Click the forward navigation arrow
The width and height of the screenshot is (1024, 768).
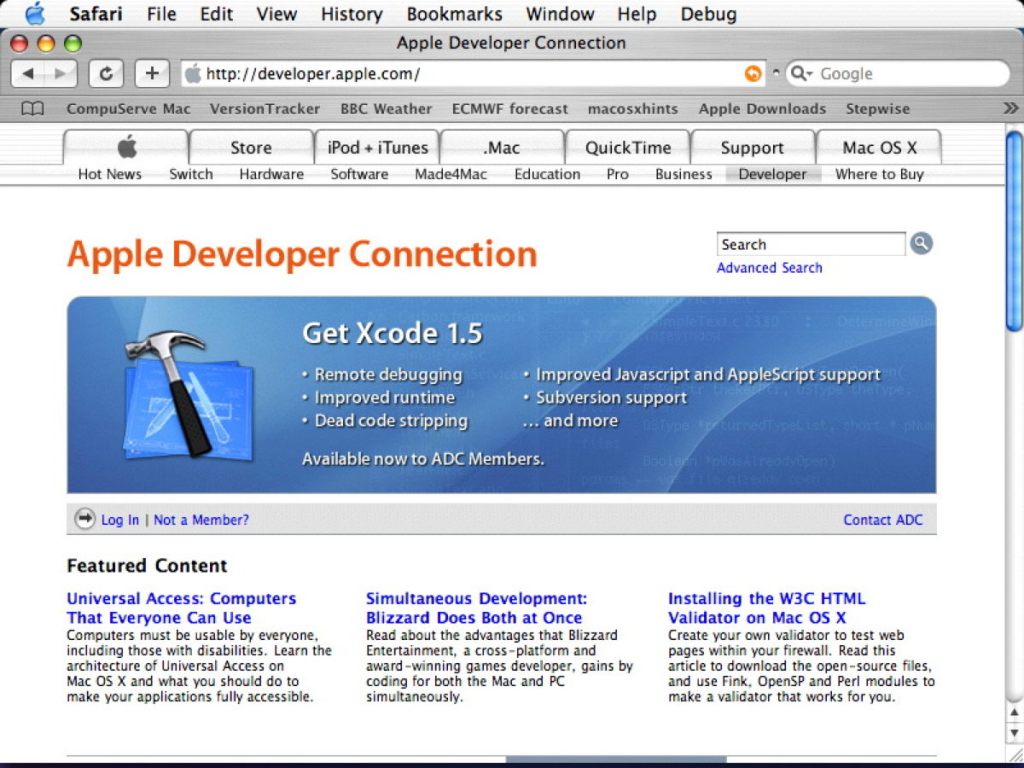(60, 73)
